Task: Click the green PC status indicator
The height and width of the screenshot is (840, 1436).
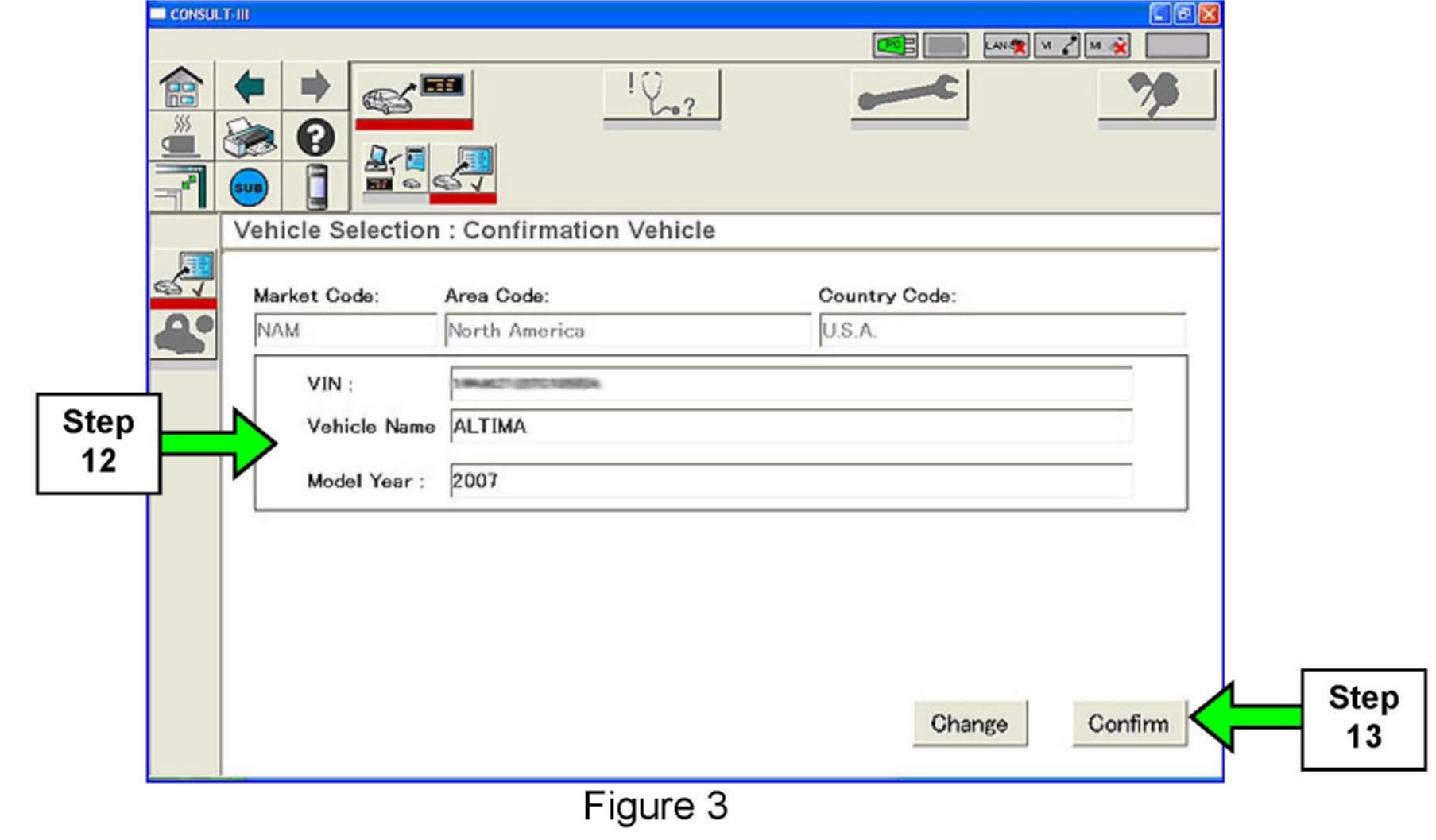Action: [895, 46]
